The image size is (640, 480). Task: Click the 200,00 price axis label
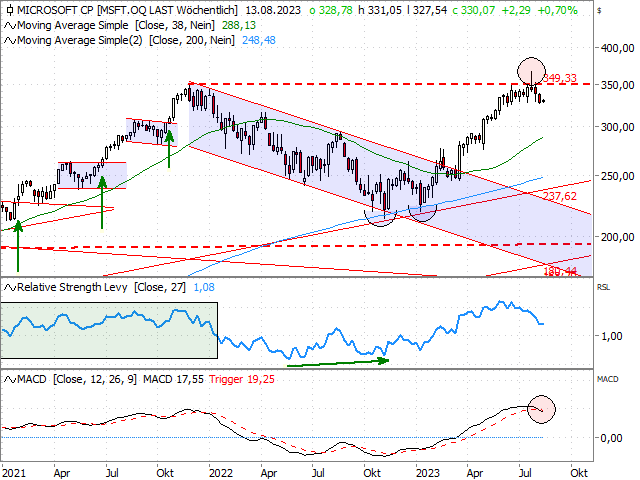pyautogui.click(x=617, y=237)
